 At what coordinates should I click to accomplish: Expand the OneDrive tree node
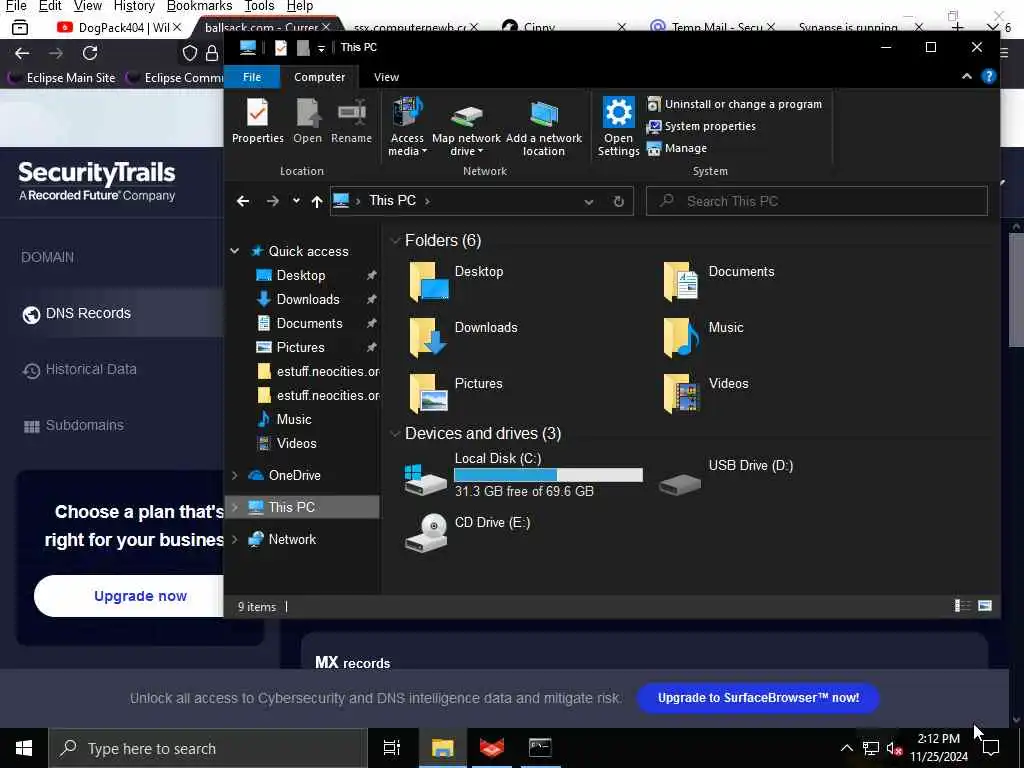[x=234, y=475]
